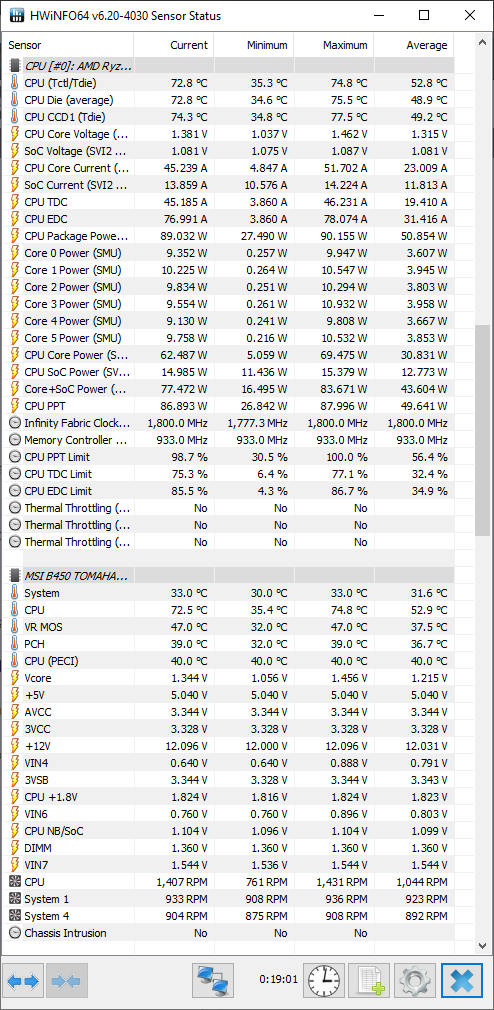
Task: Click the Maximum column header
Action: (334, 45)
